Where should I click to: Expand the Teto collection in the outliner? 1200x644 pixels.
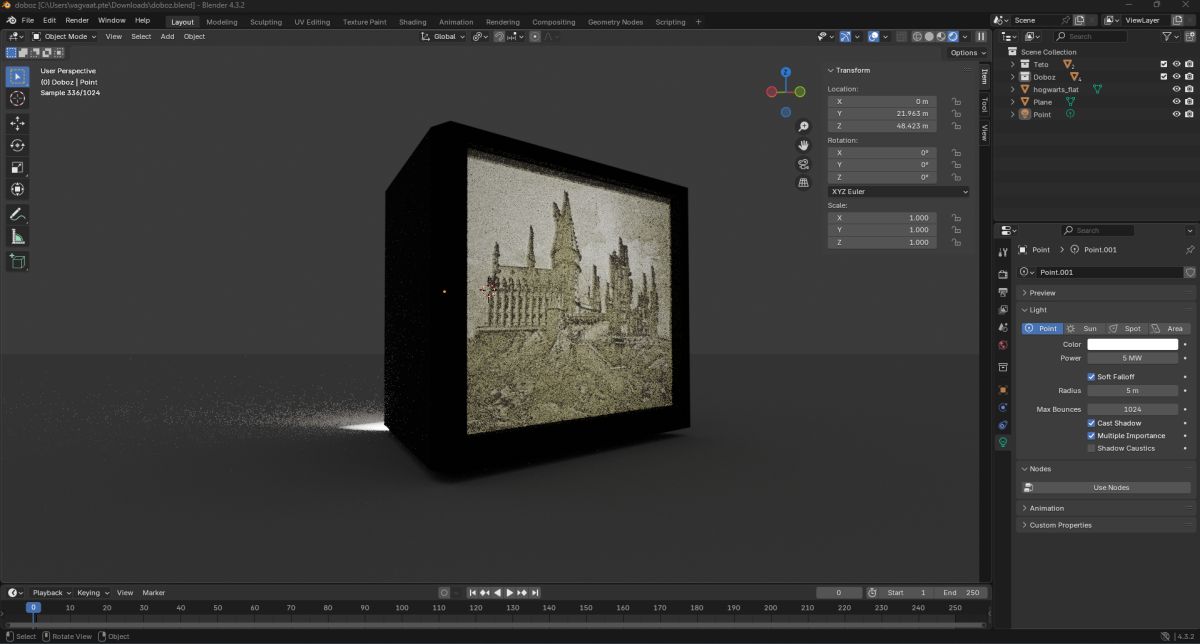[x=1012, y=64]
